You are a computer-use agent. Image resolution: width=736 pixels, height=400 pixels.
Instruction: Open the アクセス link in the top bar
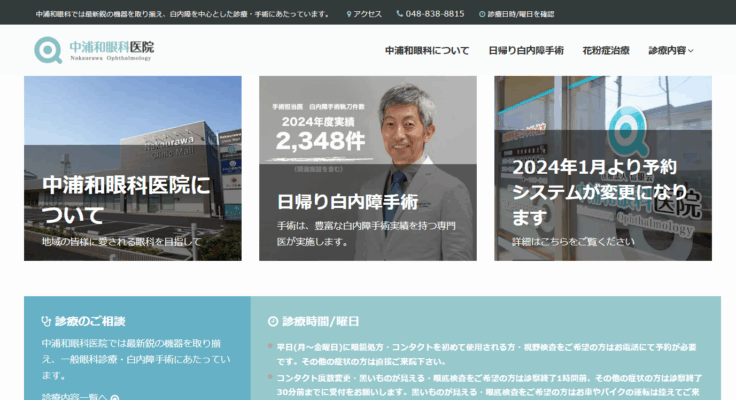(x=368, y=14)
